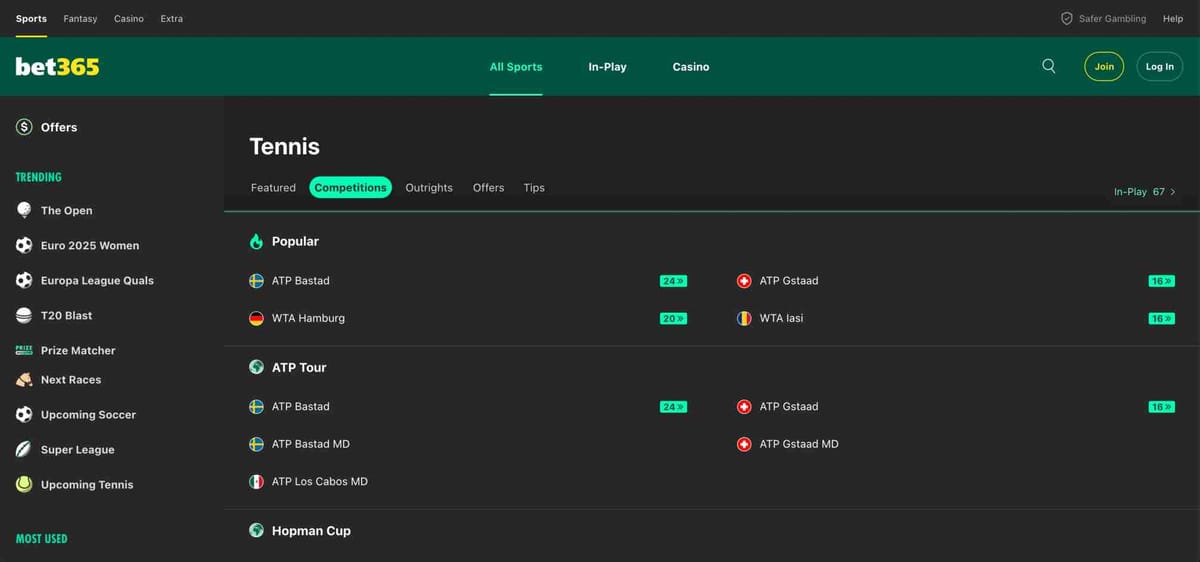Open the Safer Gambling link text
The height and width of the screenshot is (562, 1200).
point(1112,18)
